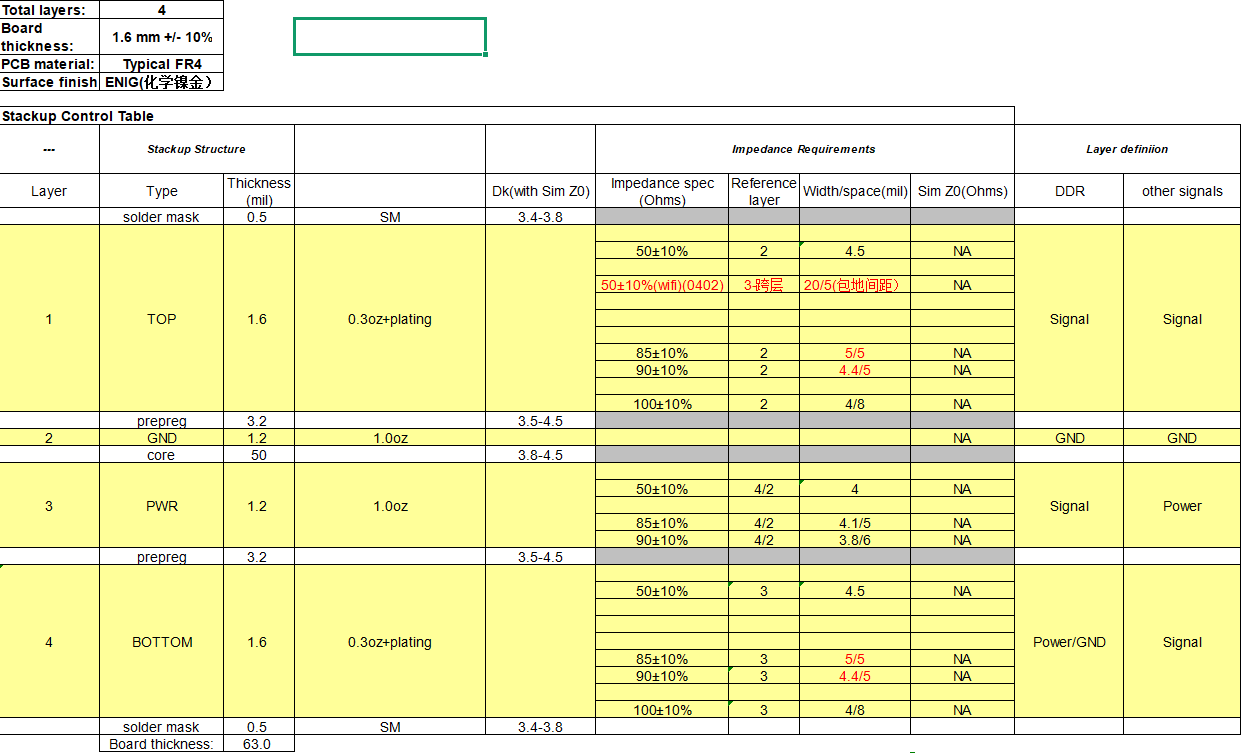Click the 'BOTTOM' layer type cell

coord(161,642)
